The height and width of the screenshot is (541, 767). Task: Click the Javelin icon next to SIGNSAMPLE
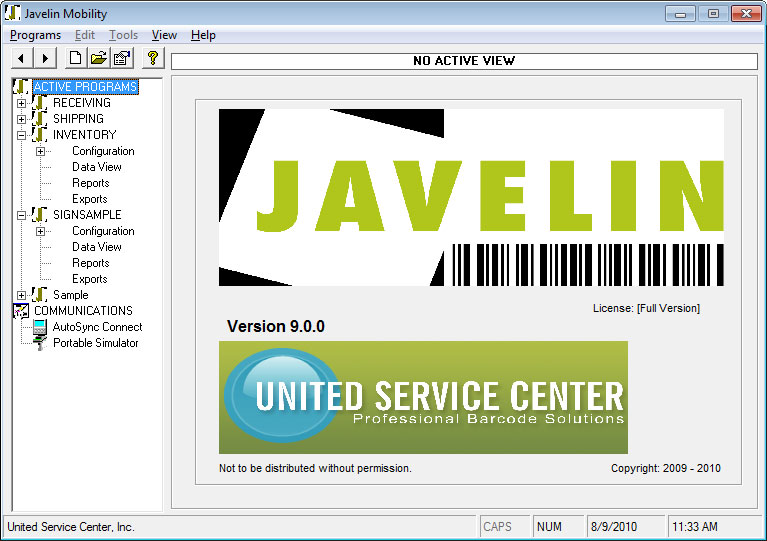(40, 215)
